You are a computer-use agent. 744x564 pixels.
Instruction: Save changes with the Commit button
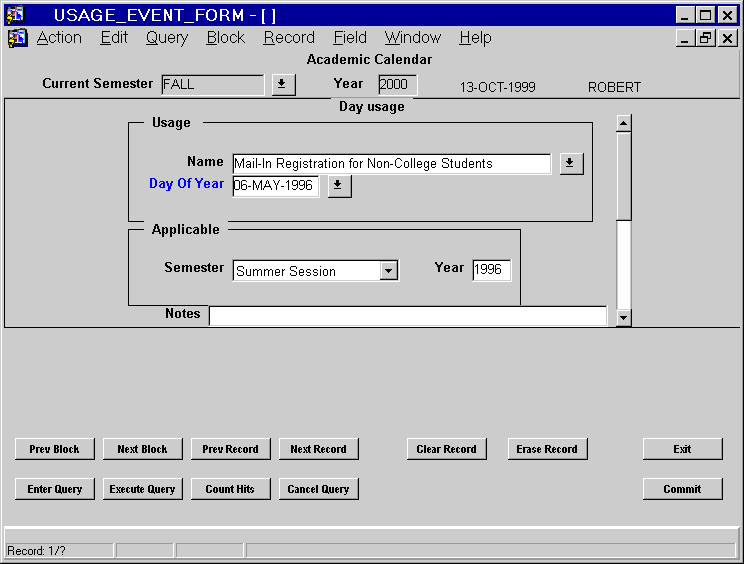pyautogui.click(x=682, y=489)
